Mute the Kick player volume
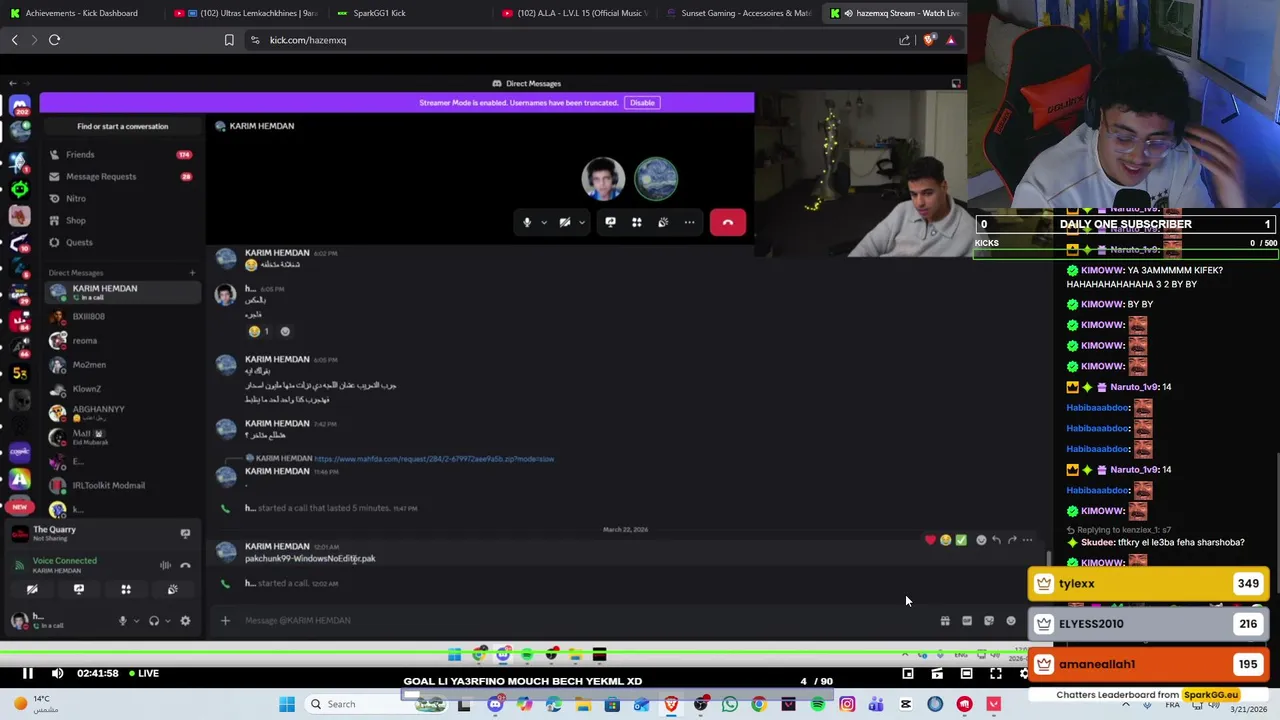 [x=57, y=673]
